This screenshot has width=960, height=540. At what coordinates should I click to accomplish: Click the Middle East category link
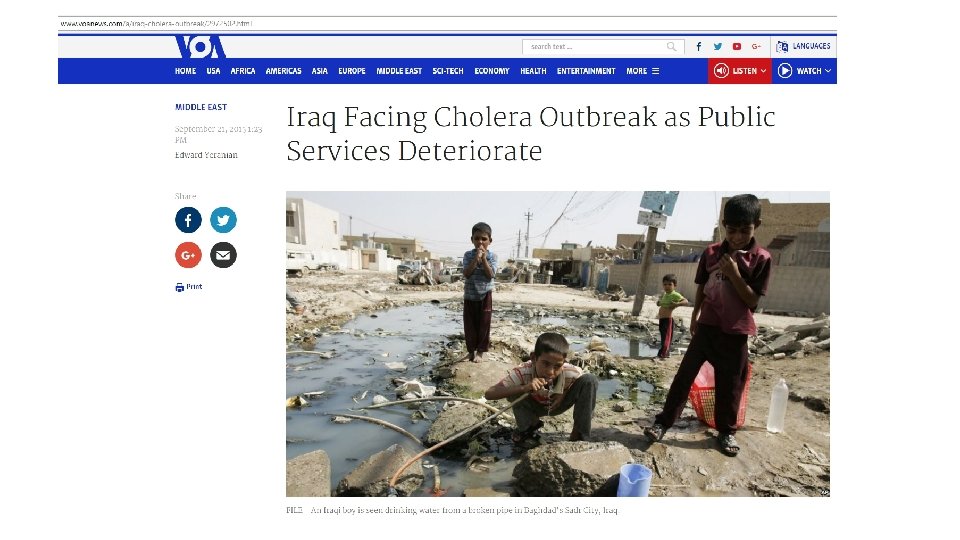click(x=201, y=107)
